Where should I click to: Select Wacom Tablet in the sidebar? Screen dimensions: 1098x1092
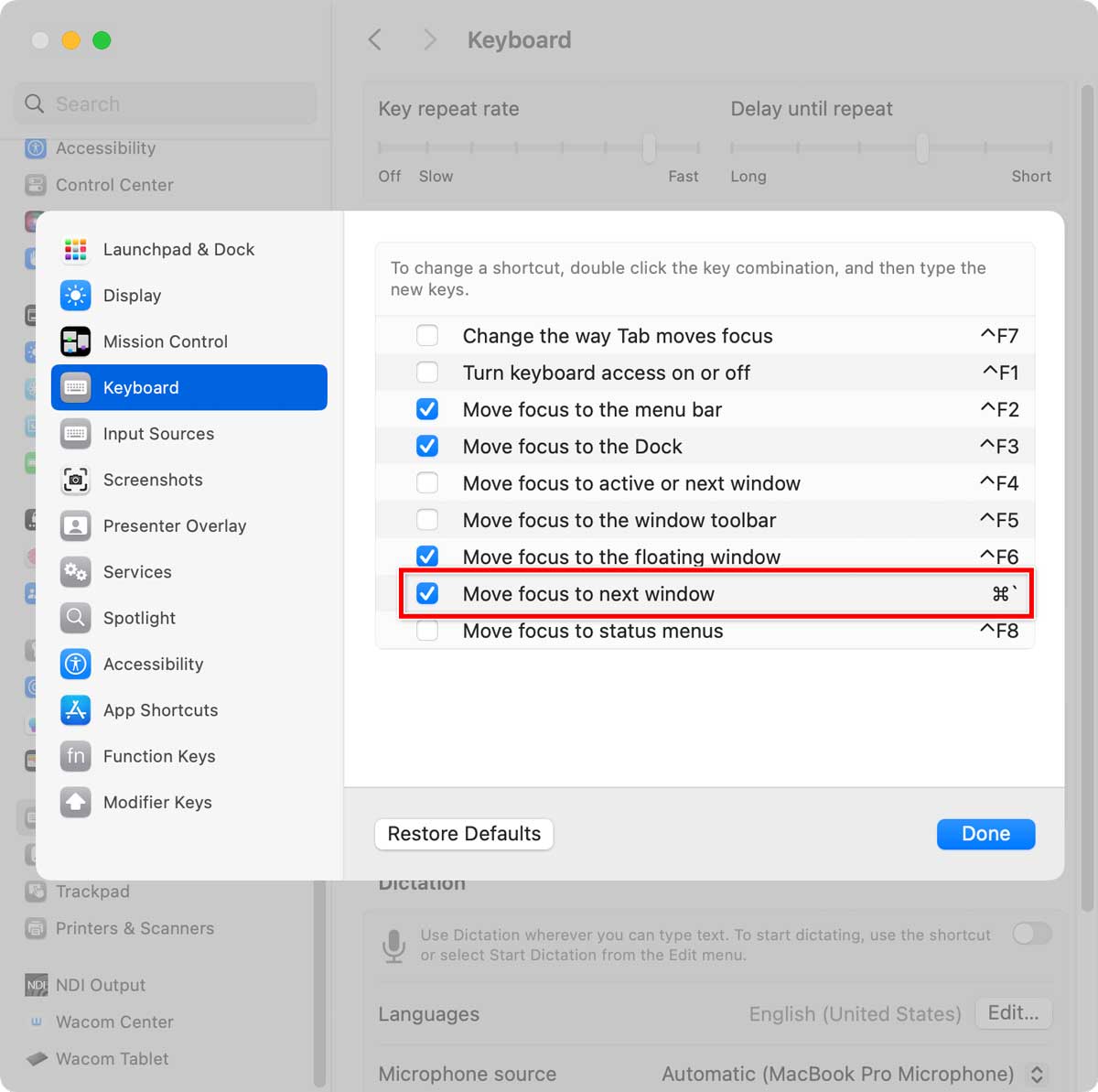(x=112, y=1059)
